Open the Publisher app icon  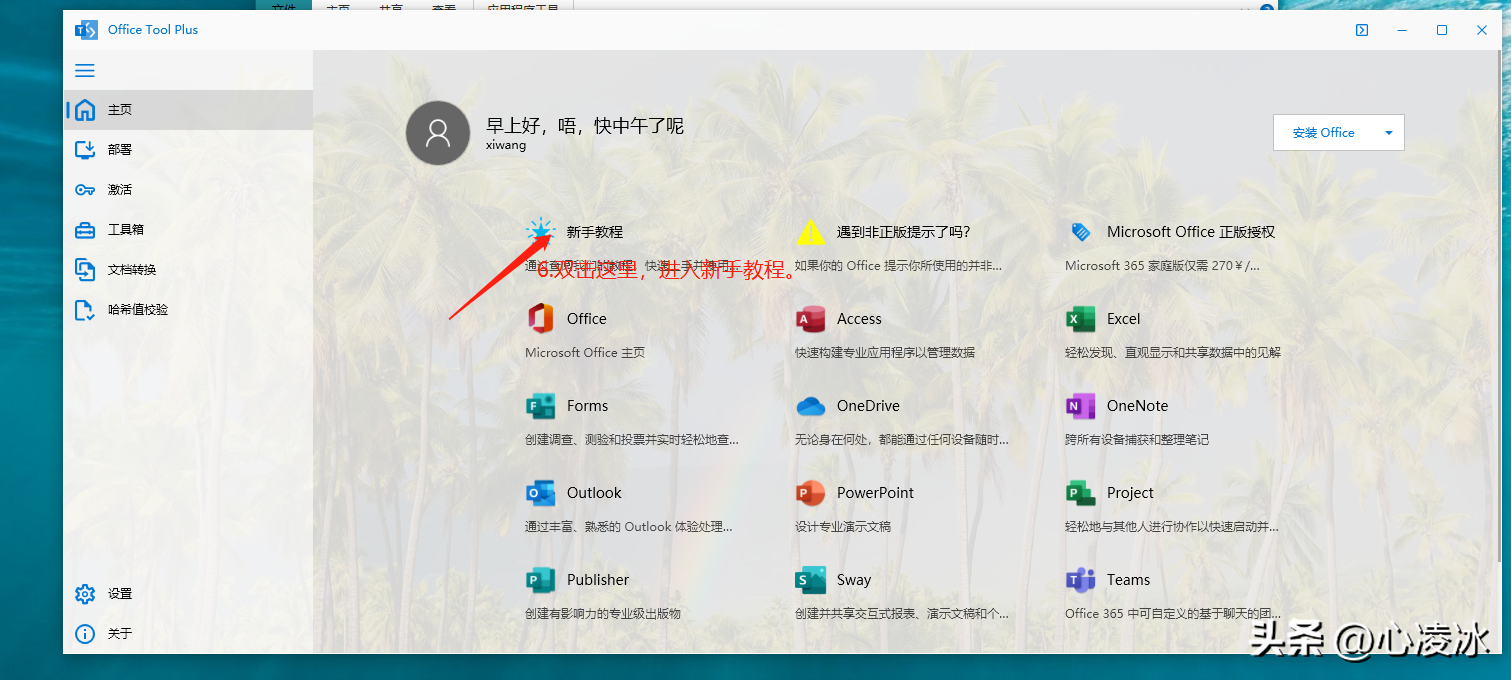pos(541,580)
